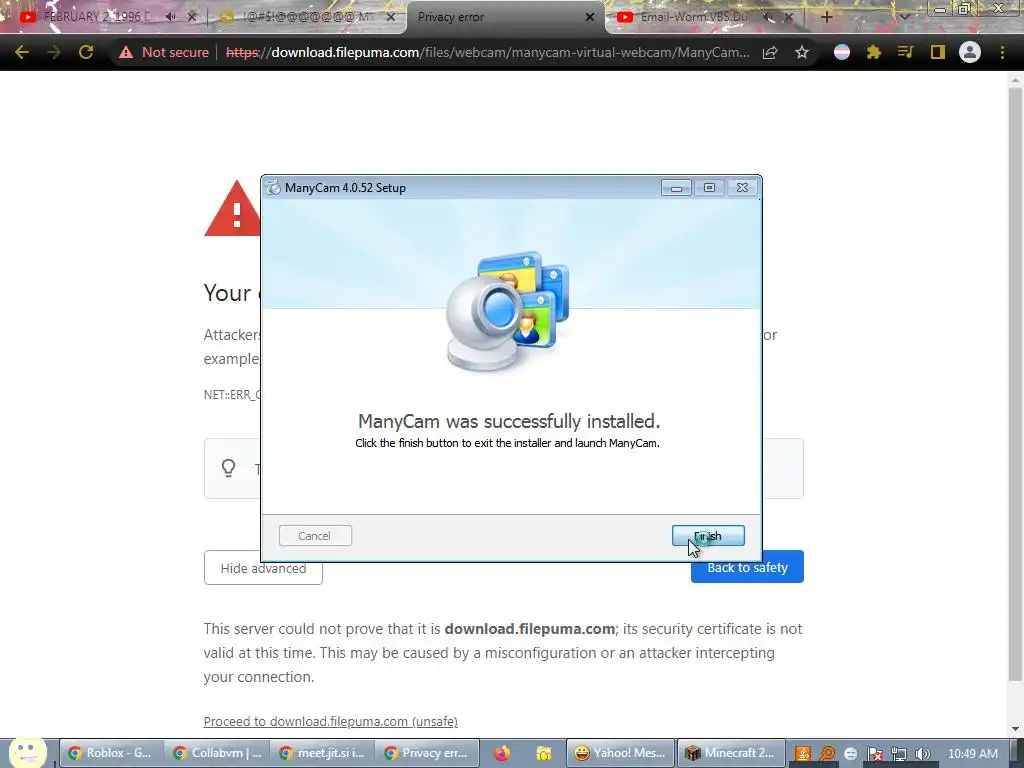Click Cancel in ManyCam Setup dialog
This screenshot has height=768, width=1024.
[x=315, y=536]
